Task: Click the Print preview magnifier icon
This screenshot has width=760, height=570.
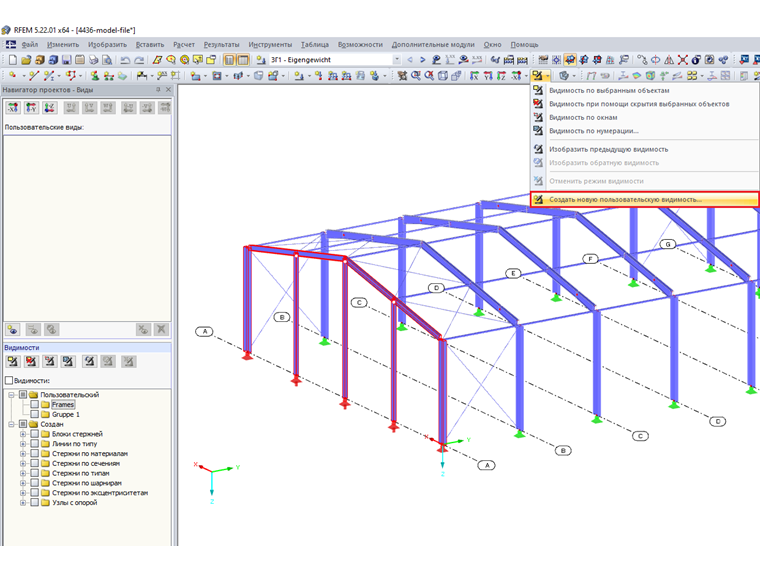Action: click(107, 60)
